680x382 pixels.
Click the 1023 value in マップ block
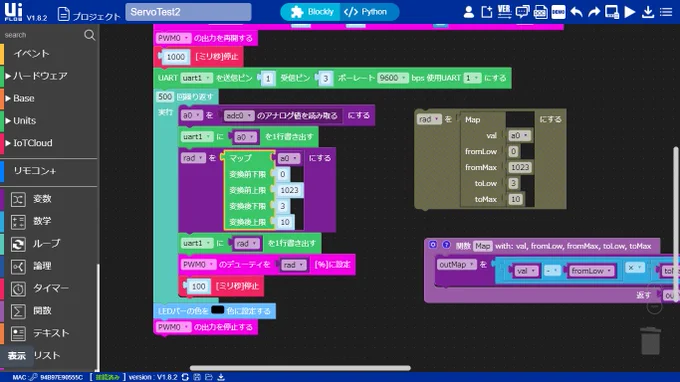pos(289,190)
